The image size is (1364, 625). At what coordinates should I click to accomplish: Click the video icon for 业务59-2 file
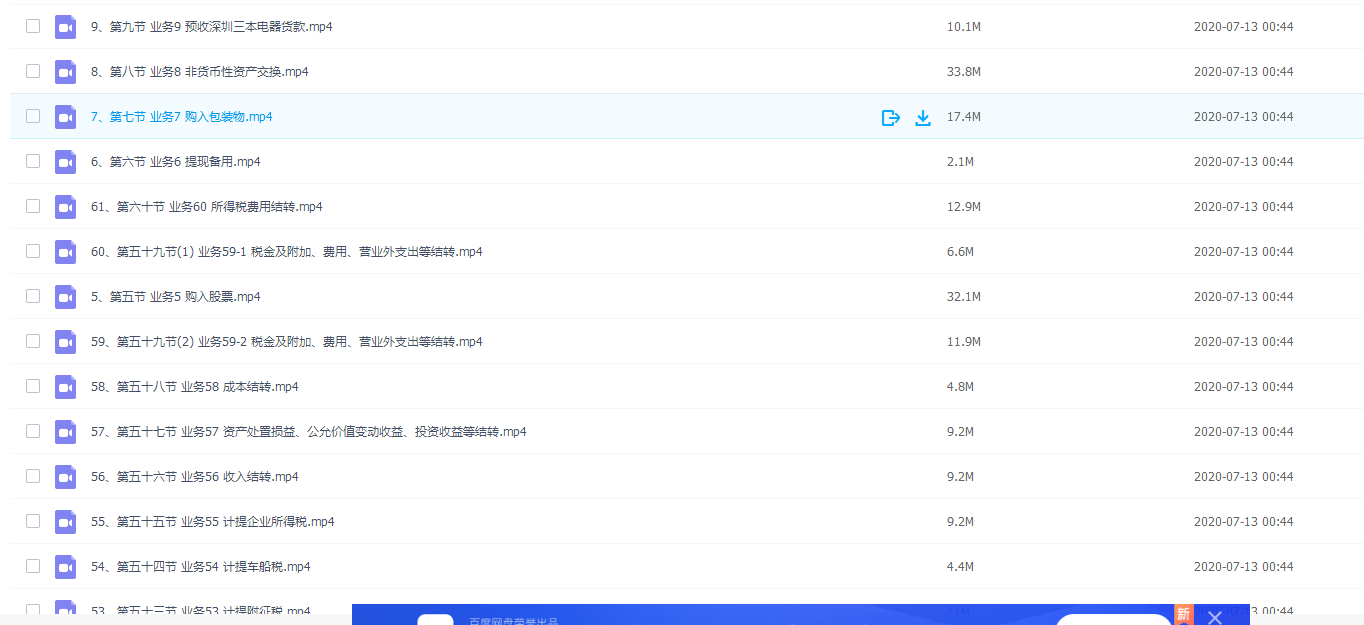pyautogui.click(x=66, y=342)
